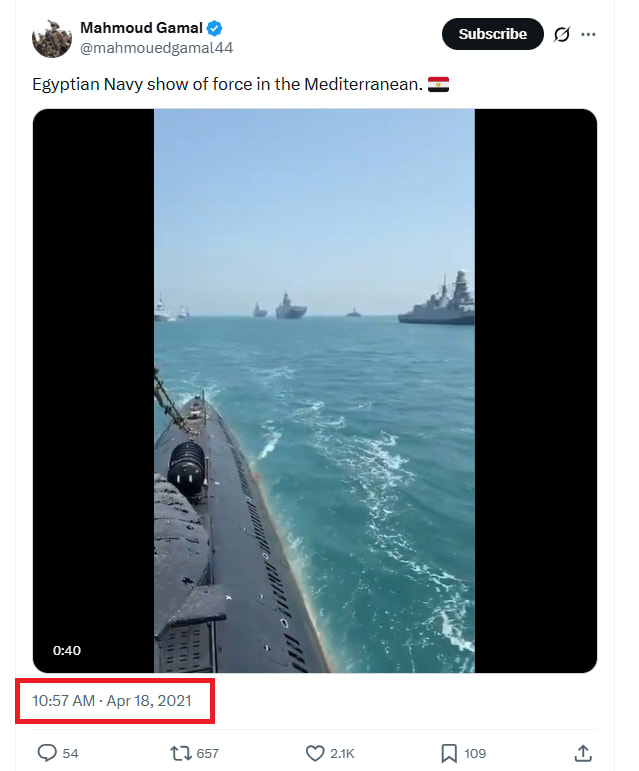
Task: Click the 109 bookmarks count
Action: (x=475, y=753)
